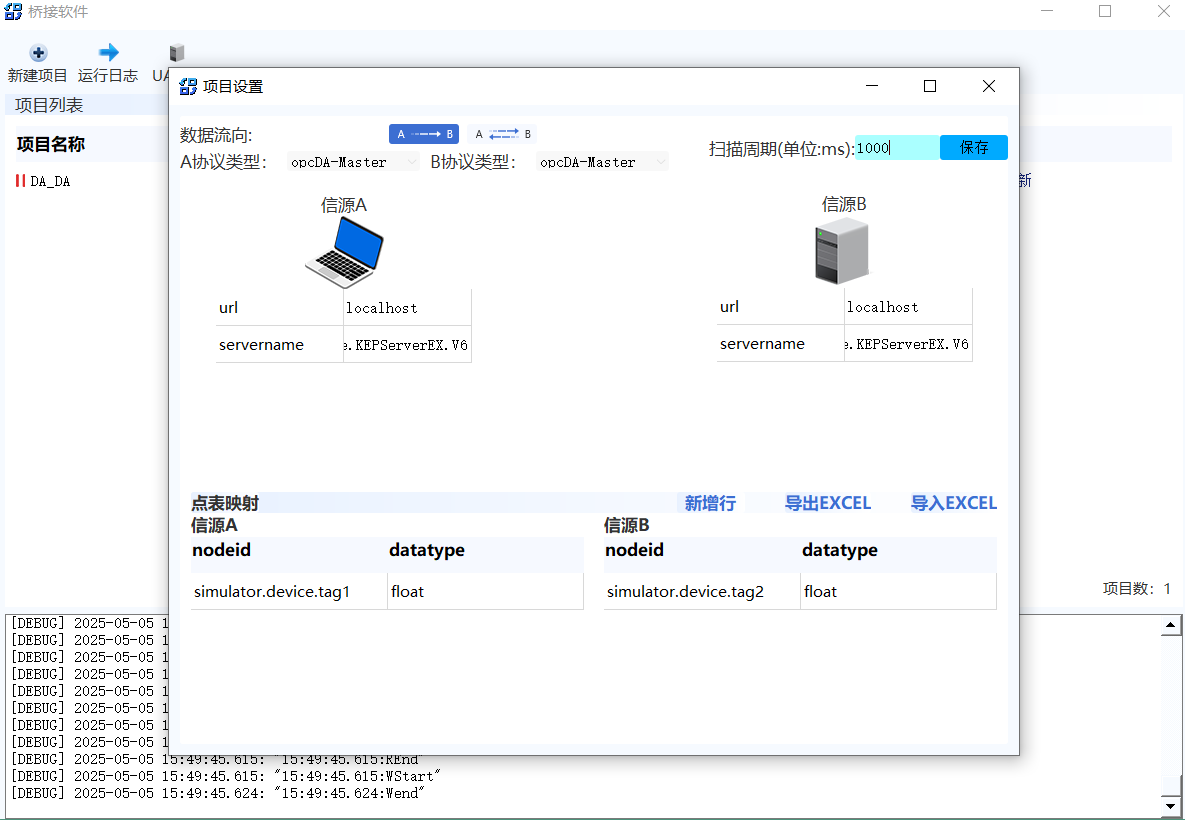Maximize the 项目设置 dialog

tap(930, 86)
